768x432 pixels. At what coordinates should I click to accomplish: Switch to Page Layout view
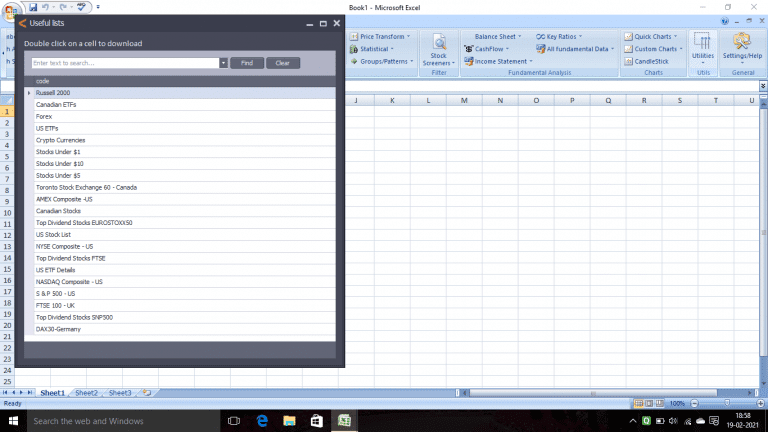coord(649,404)
